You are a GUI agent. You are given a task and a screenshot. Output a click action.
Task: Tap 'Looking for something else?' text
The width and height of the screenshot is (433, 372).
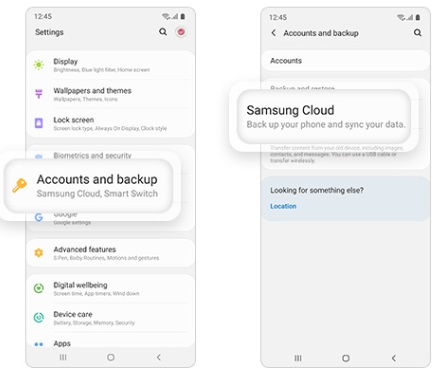point(317,190)
